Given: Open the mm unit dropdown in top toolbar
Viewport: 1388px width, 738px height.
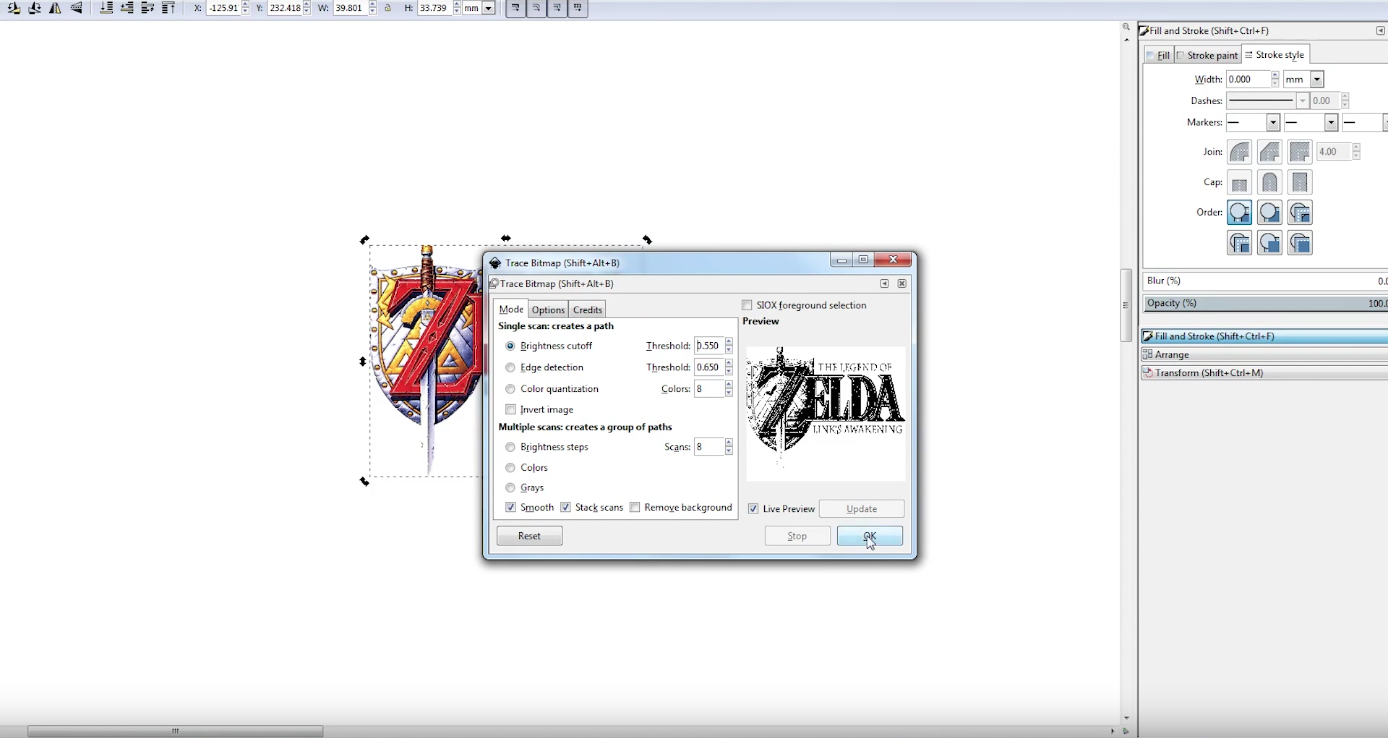Looking at the screenshot, I should (x=488, y=8).
